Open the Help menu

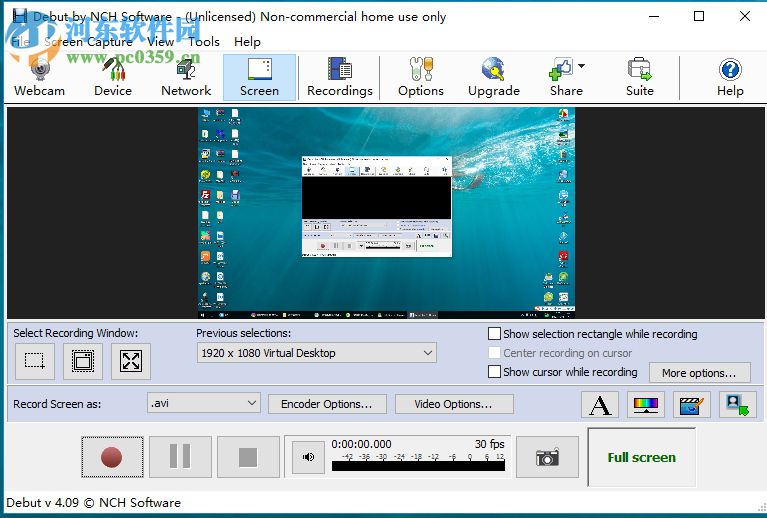coord(247,42)
